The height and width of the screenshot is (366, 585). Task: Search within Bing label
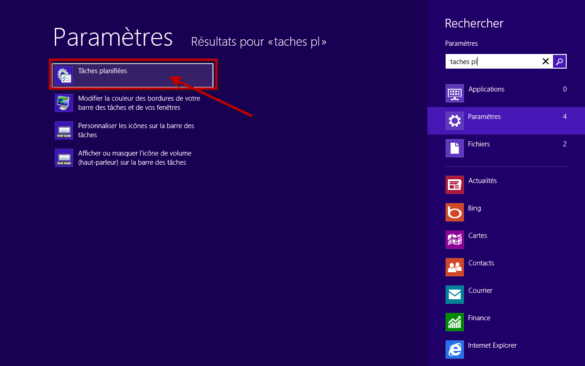[474, 208]
